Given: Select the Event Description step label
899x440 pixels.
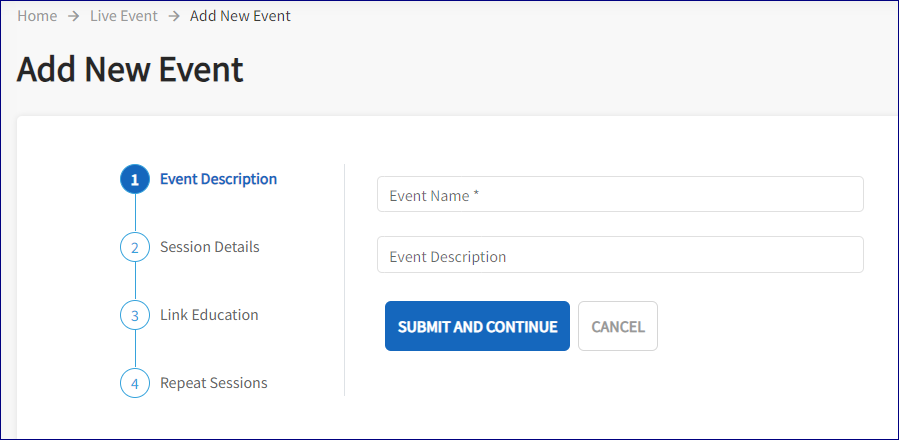Looking at the screenshot, I should tap(218, 179).
